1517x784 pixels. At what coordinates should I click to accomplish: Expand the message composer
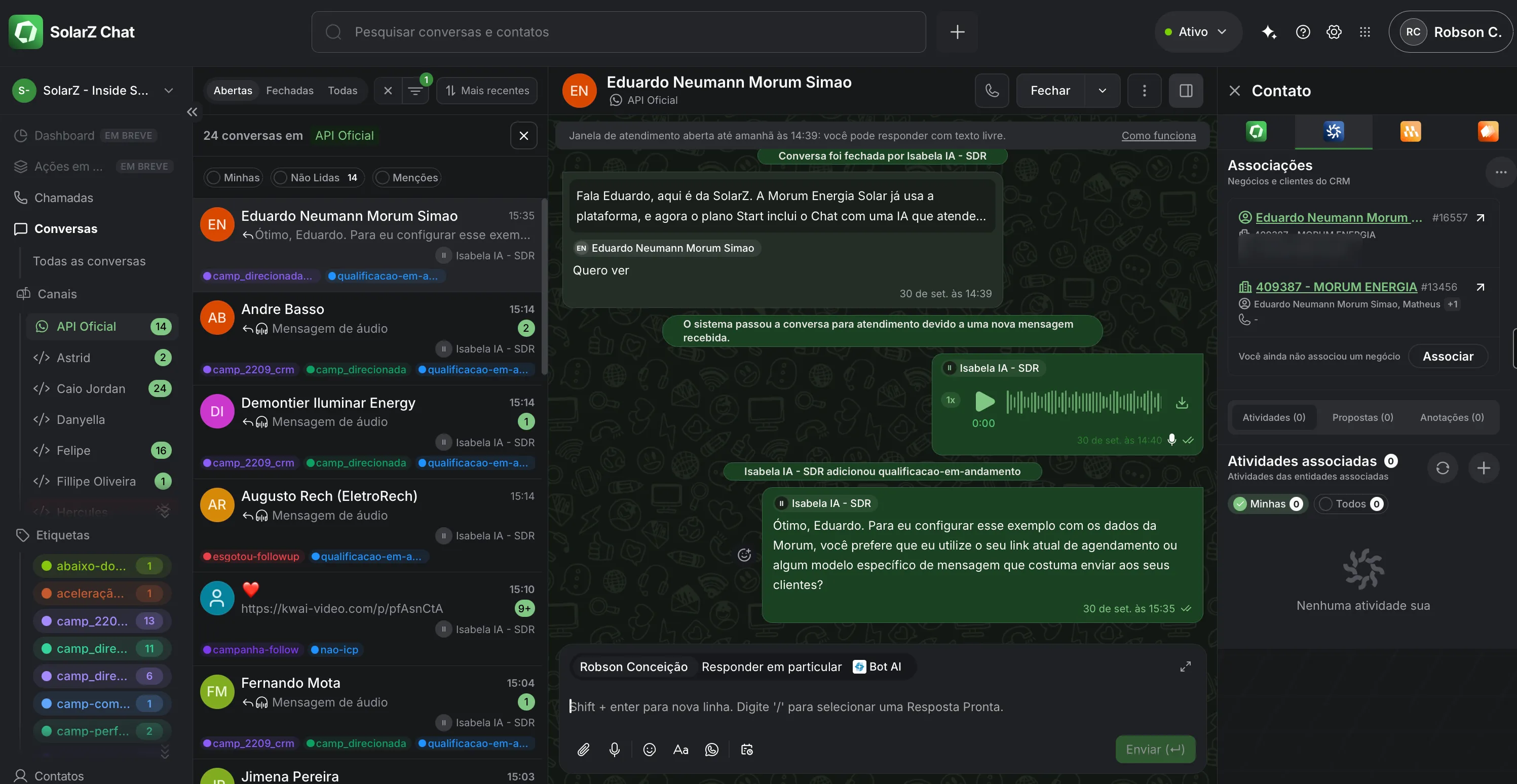point(1185,667)
